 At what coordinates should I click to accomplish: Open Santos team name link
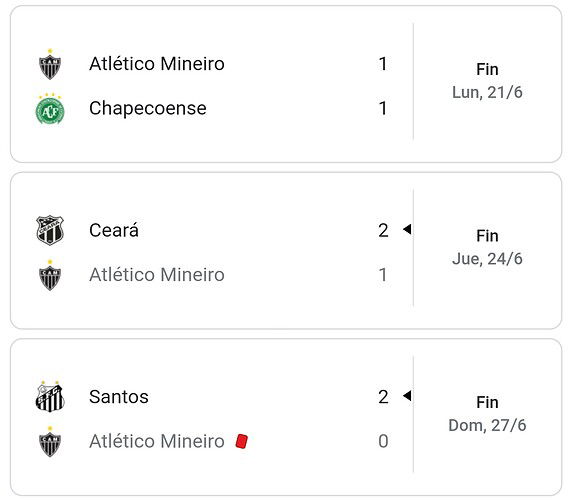click(119, 397)
